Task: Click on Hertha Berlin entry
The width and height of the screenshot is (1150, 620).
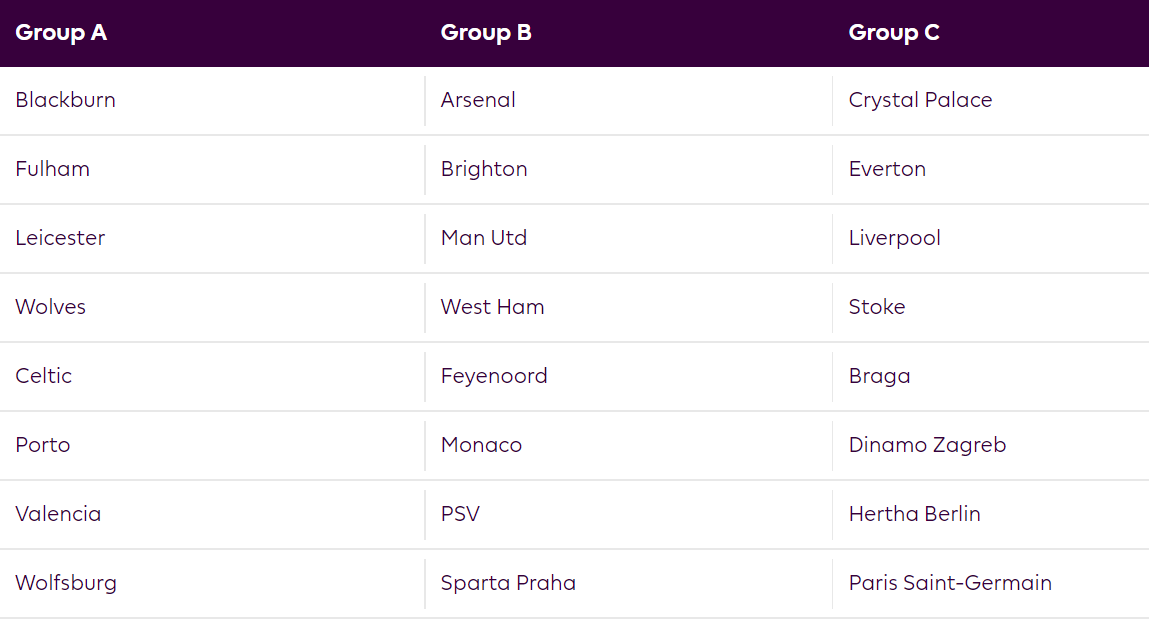Action: coord(915,514)
